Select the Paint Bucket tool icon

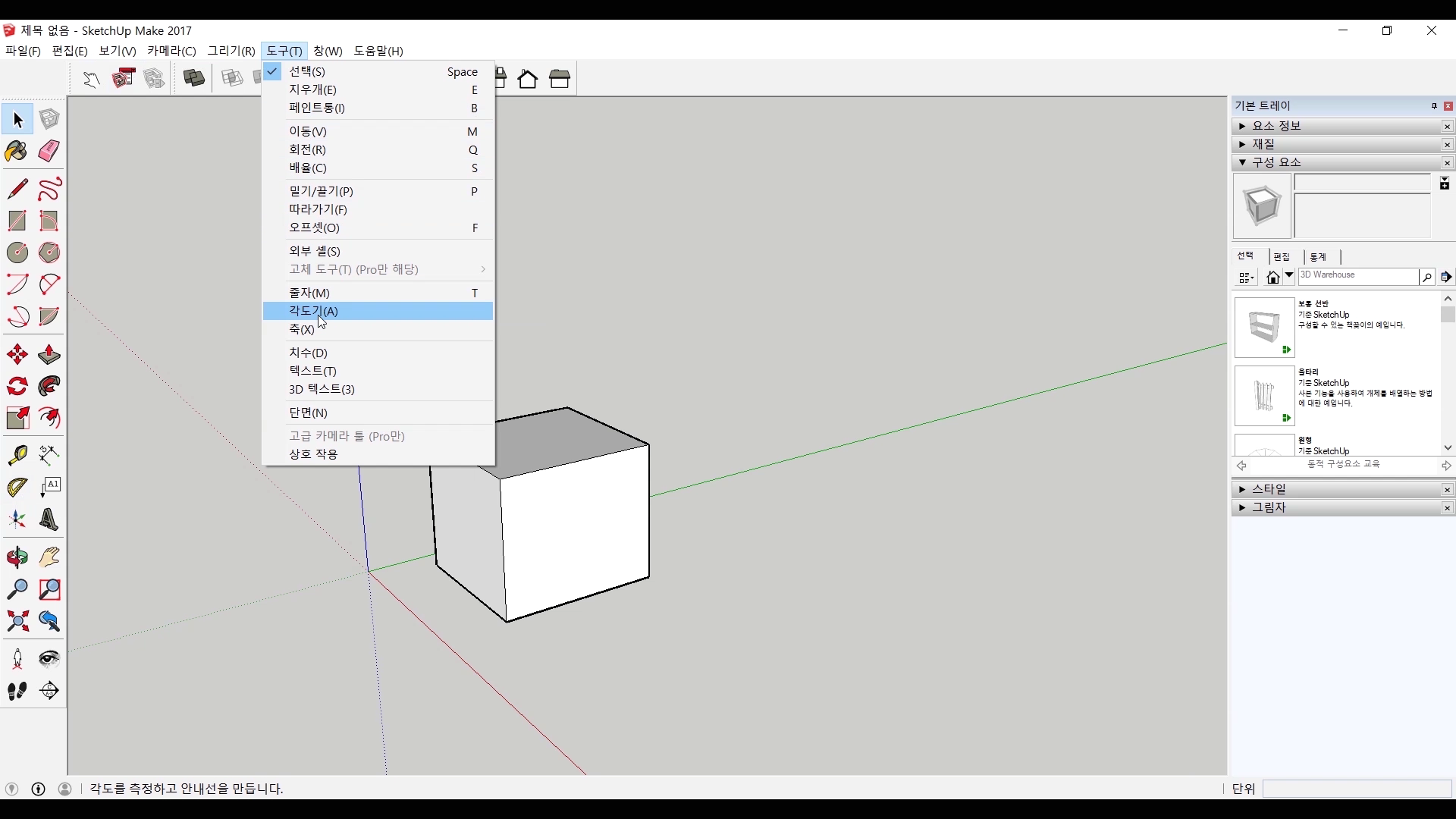17,151
